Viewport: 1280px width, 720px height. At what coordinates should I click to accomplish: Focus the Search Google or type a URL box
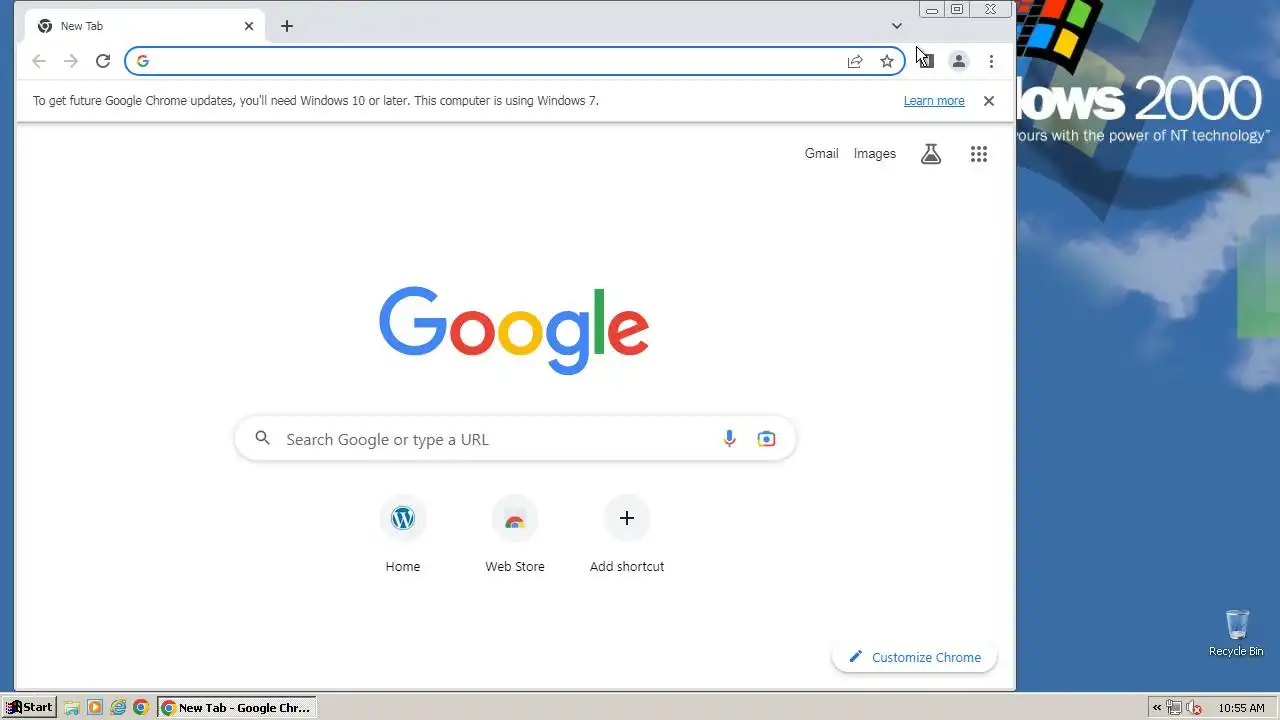tap(515, 439)
